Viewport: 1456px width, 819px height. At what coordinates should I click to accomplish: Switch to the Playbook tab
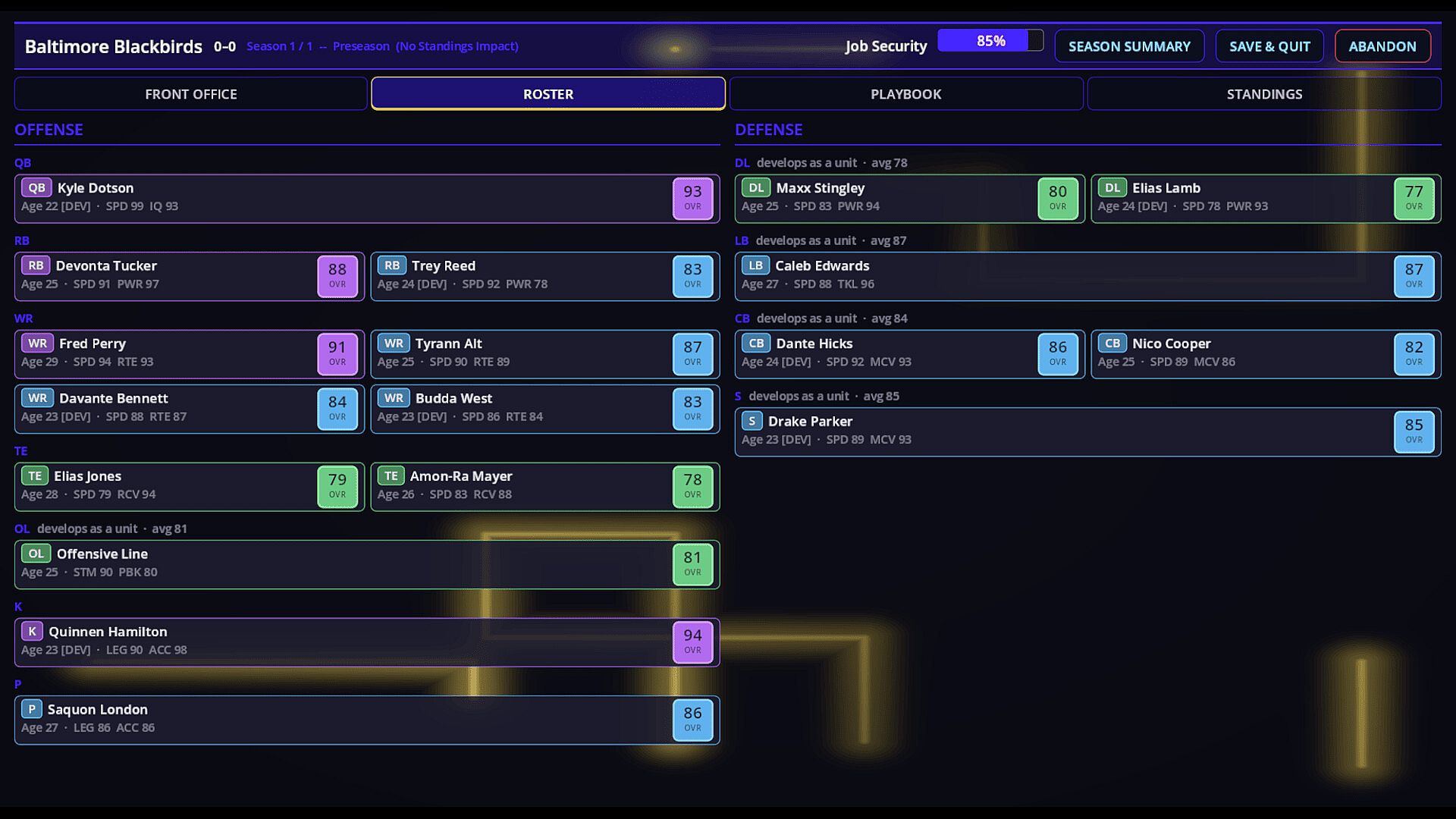[906, 94]
